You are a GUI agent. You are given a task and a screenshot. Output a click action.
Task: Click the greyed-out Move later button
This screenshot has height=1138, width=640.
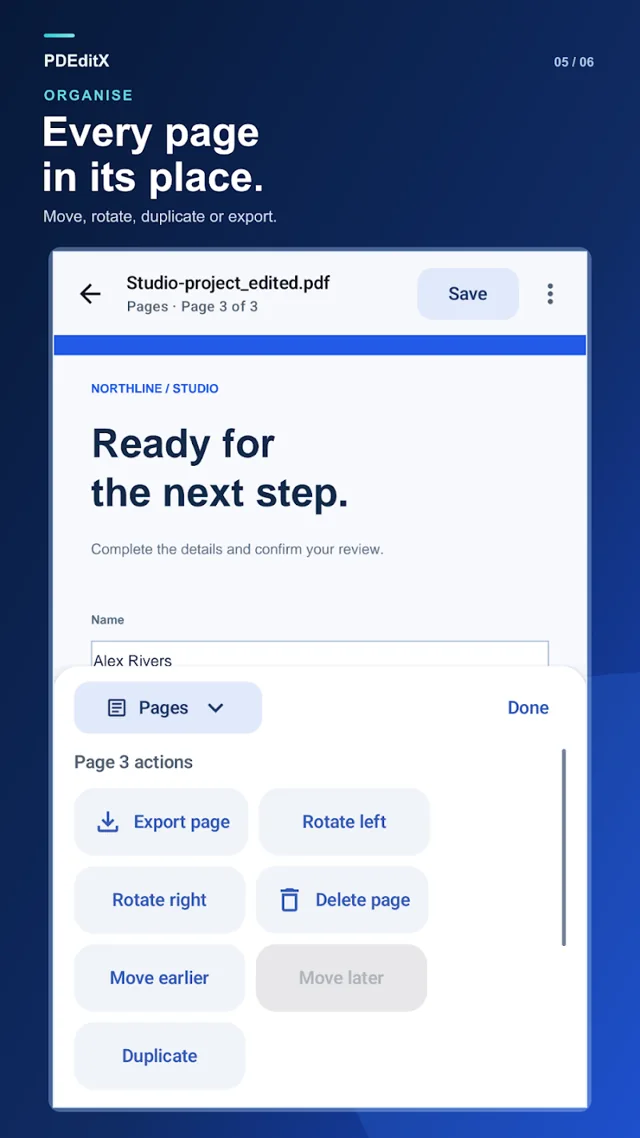point(341,978)
